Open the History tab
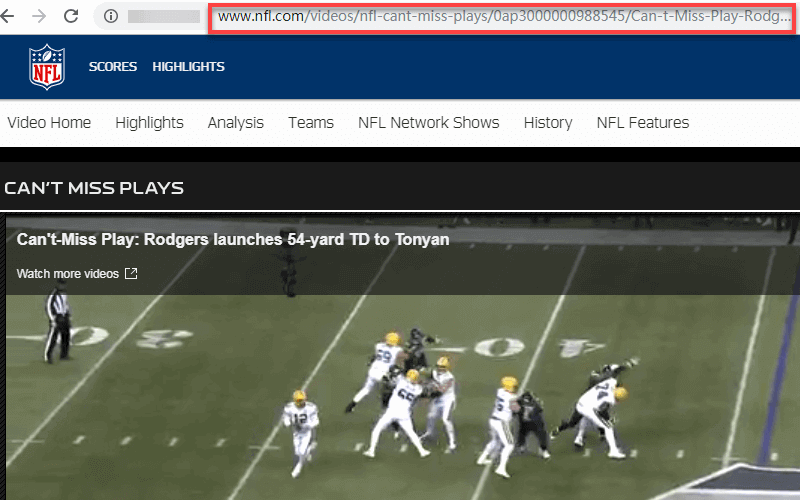This screenshot has width=800, height=500. [x=548, y=123]
